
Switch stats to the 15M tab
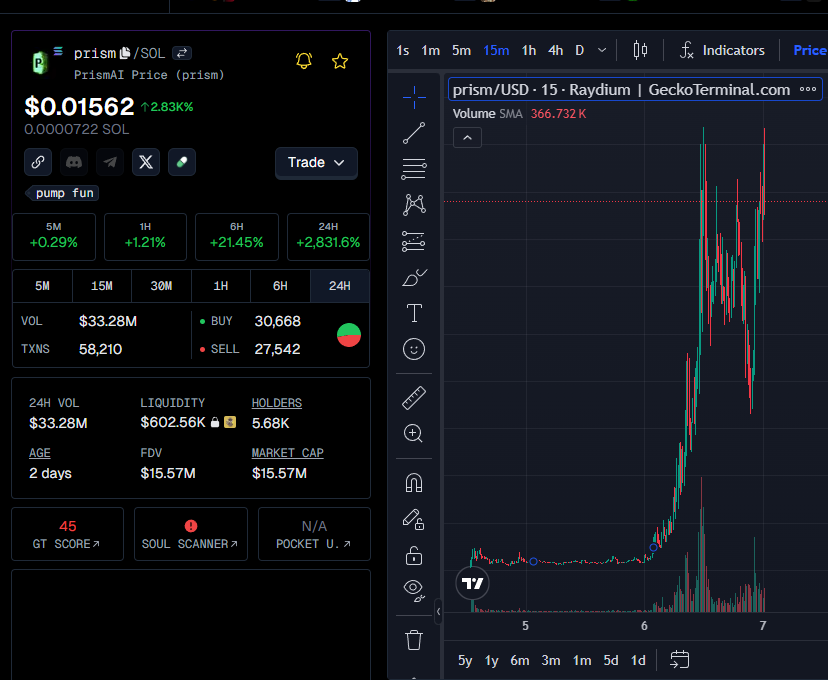(x=102, y=286)
